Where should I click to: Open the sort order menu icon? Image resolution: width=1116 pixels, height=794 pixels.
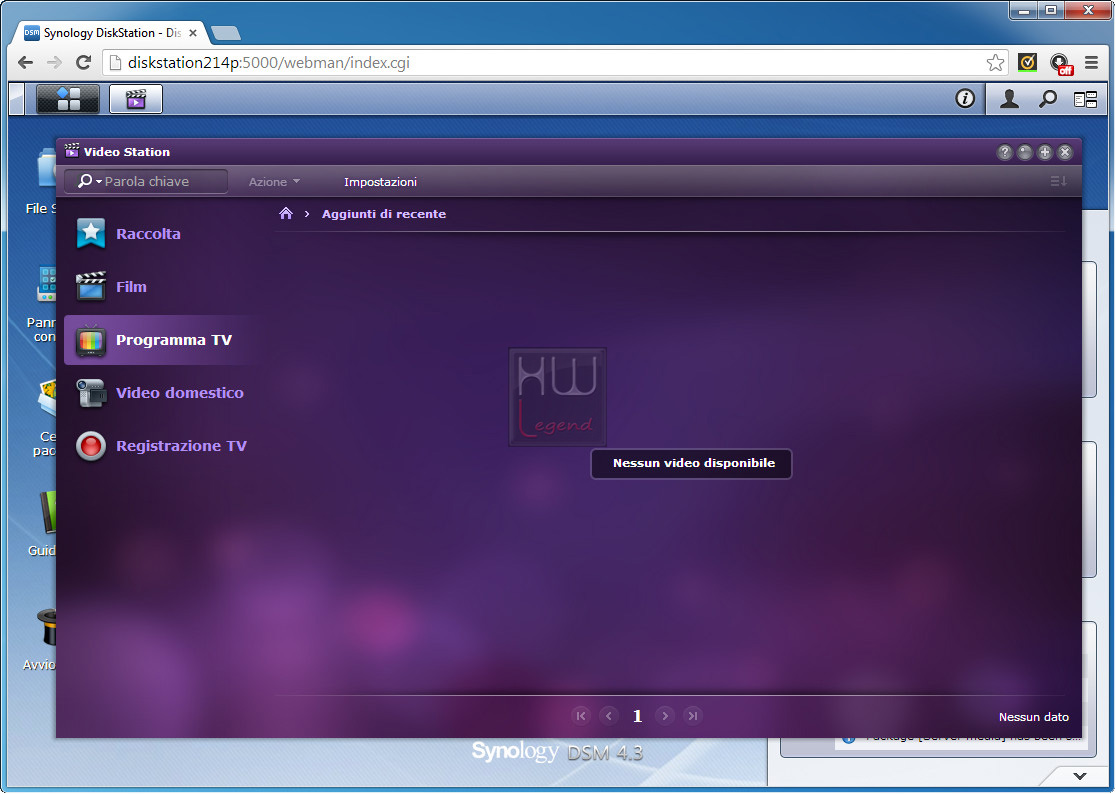coord(1058,181)
